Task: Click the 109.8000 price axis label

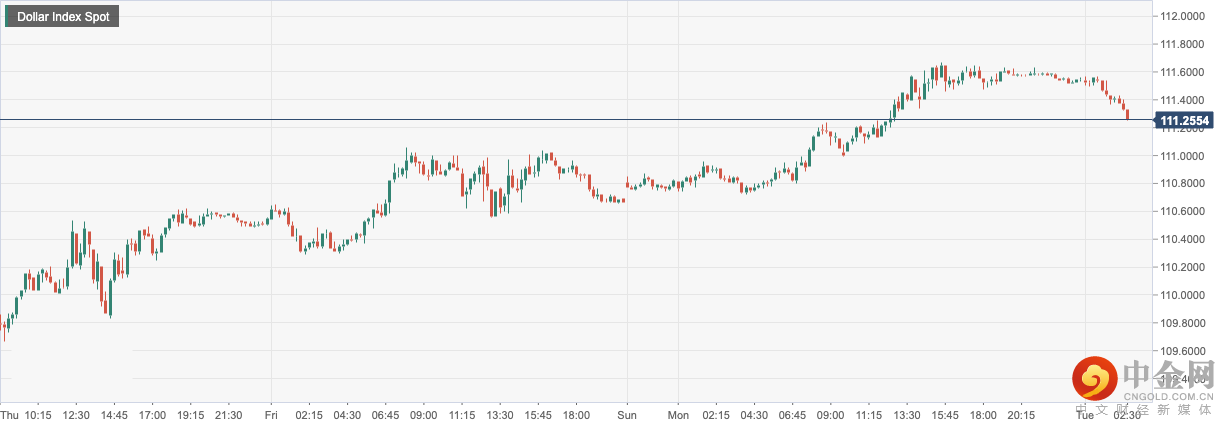Action: pos(1182,323)
